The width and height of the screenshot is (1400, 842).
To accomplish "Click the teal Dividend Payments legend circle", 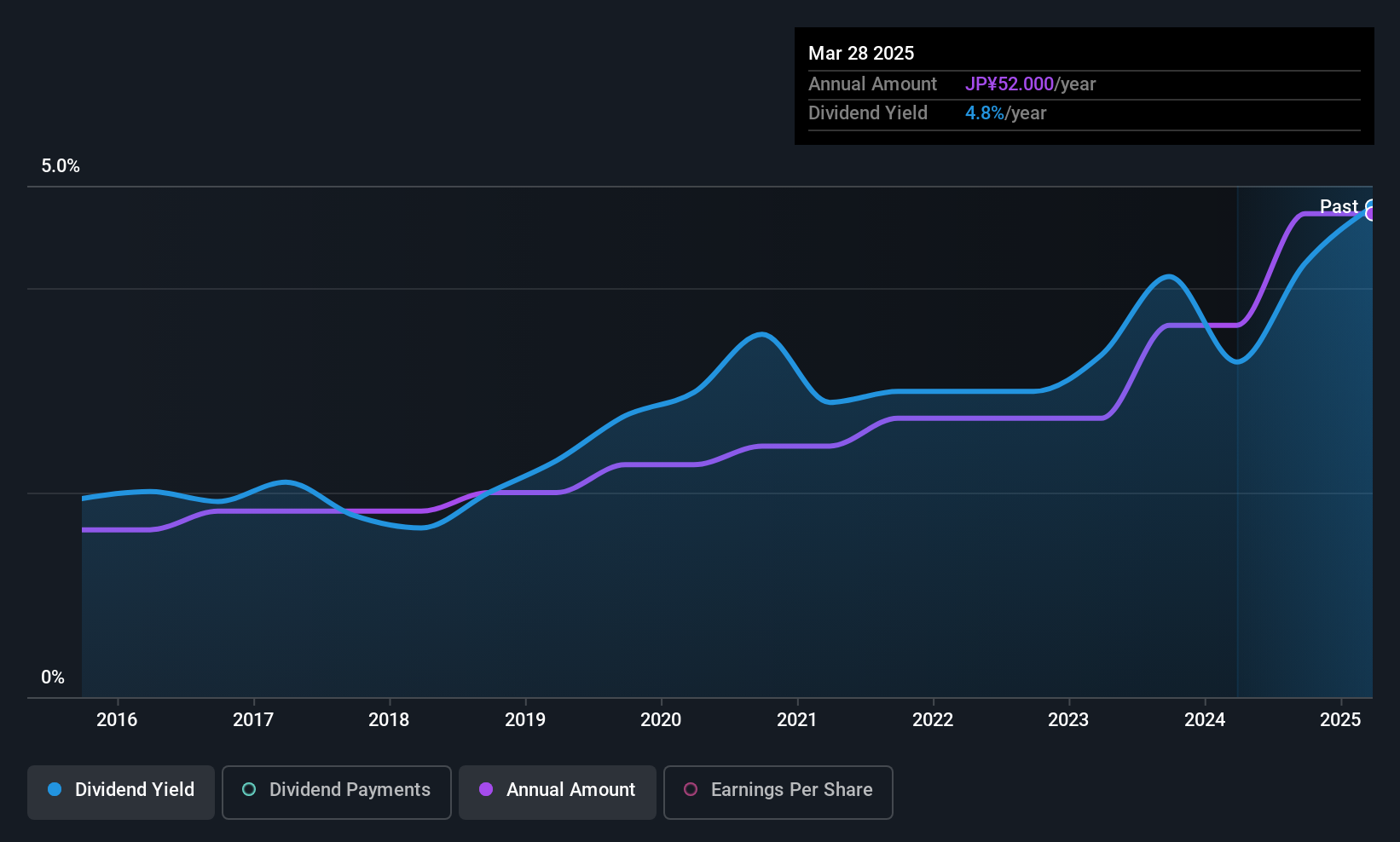I will point(249,789).
